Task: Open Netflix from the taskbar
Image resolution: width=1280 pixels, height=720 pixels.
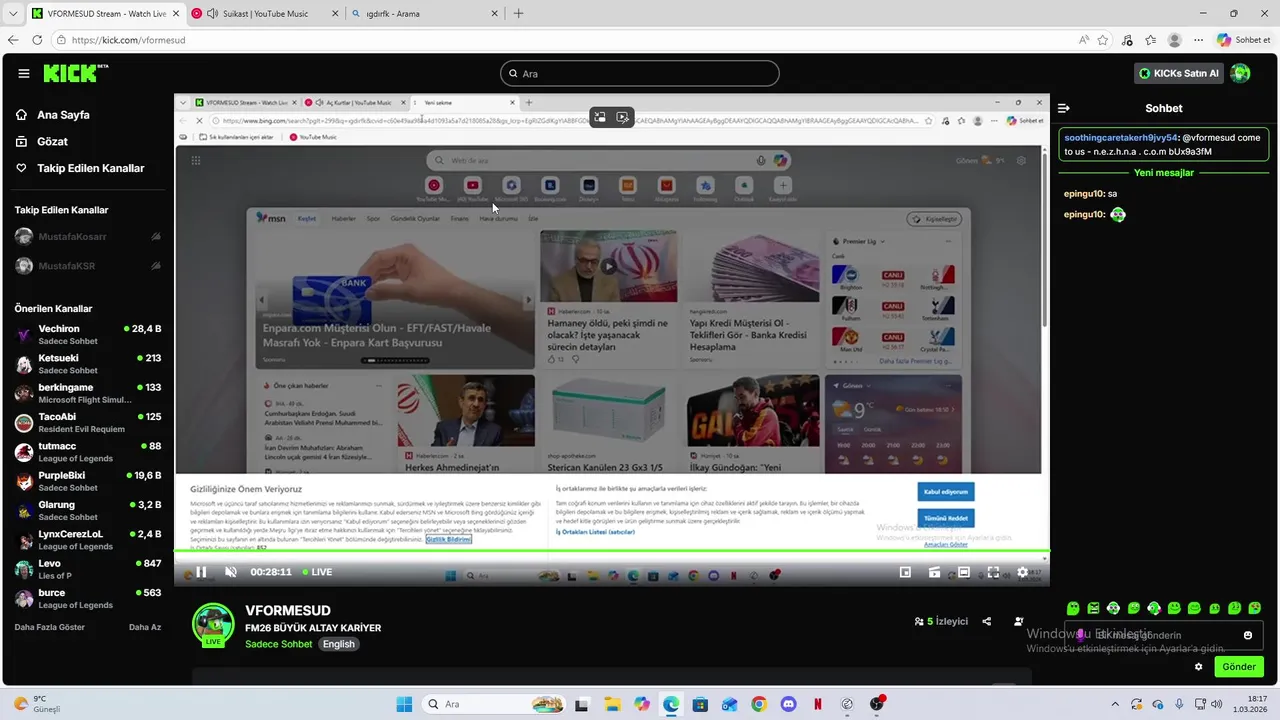Action: (818, 704)
